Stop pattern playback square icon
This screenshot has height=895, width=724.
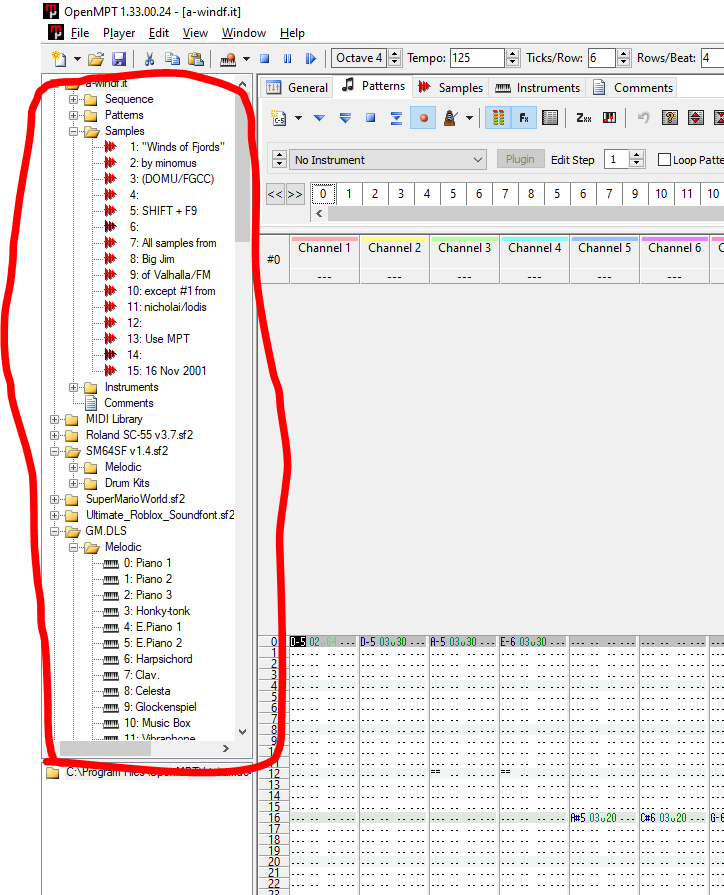point(371,118)
